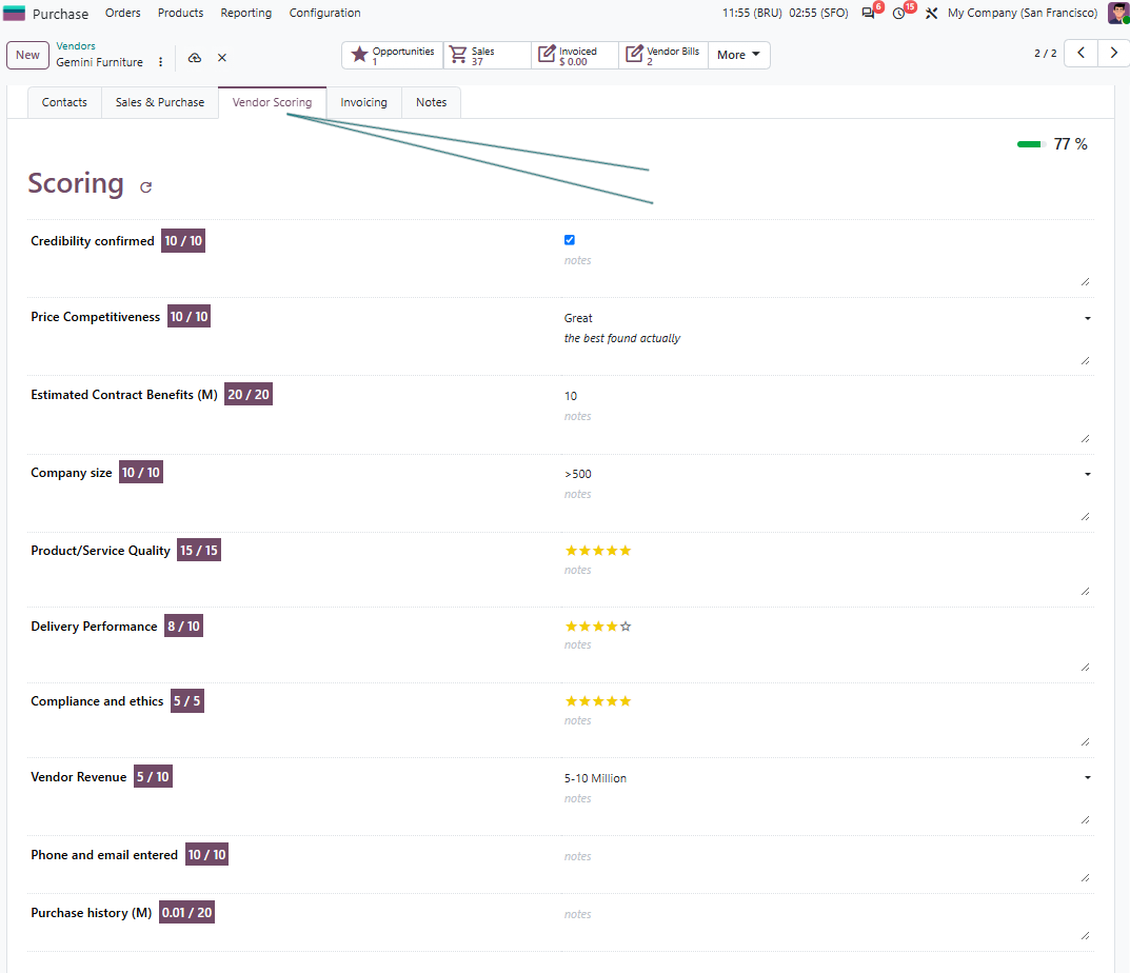Open Company size >500 dropdown
The height and width of the screenshot is (973, 1130).
tap(827, 474)
